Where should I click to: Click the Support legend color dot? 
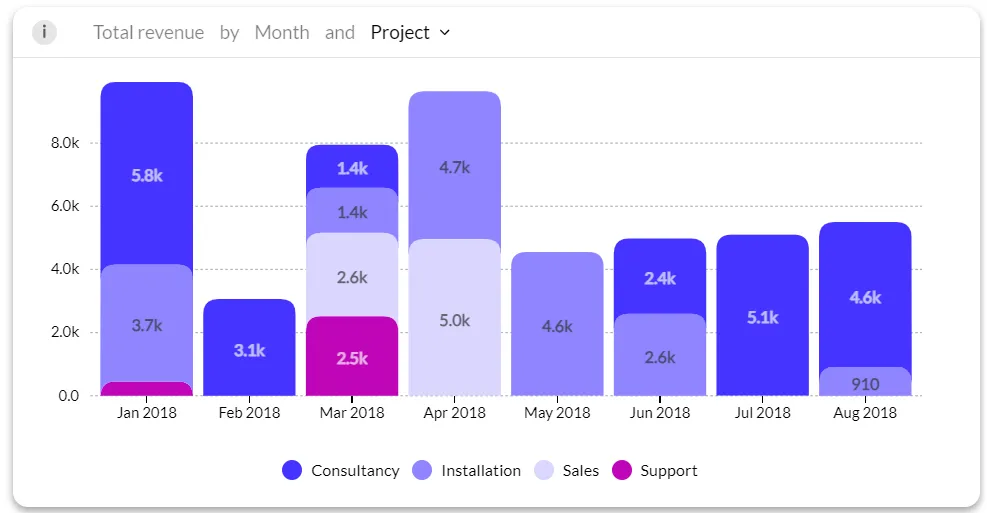[x=622, y=470]
